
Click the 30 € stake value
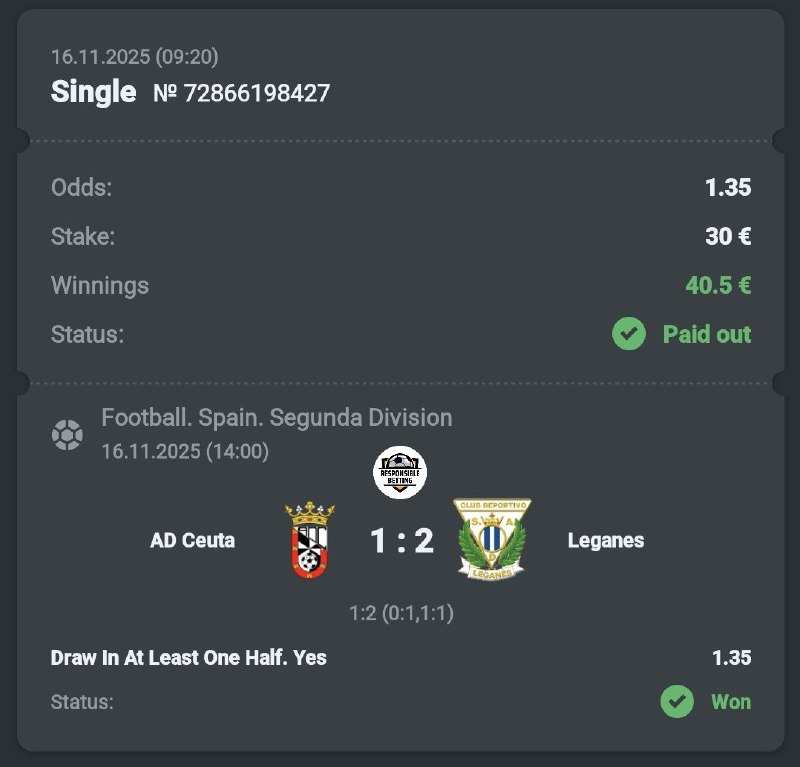[x=728, y=237]
